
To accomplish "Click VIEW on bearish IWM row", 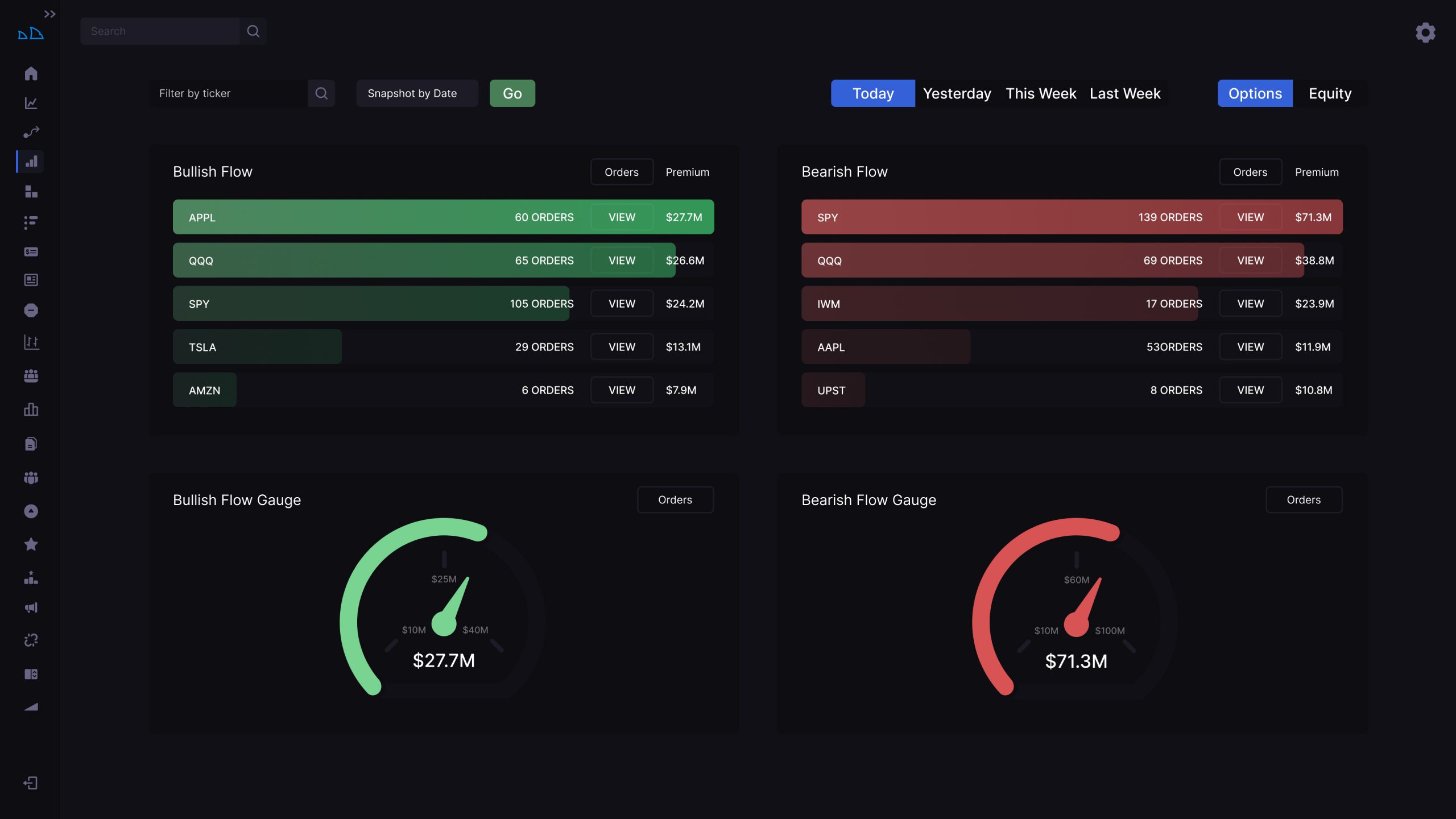I will [x=1250, y=304].
